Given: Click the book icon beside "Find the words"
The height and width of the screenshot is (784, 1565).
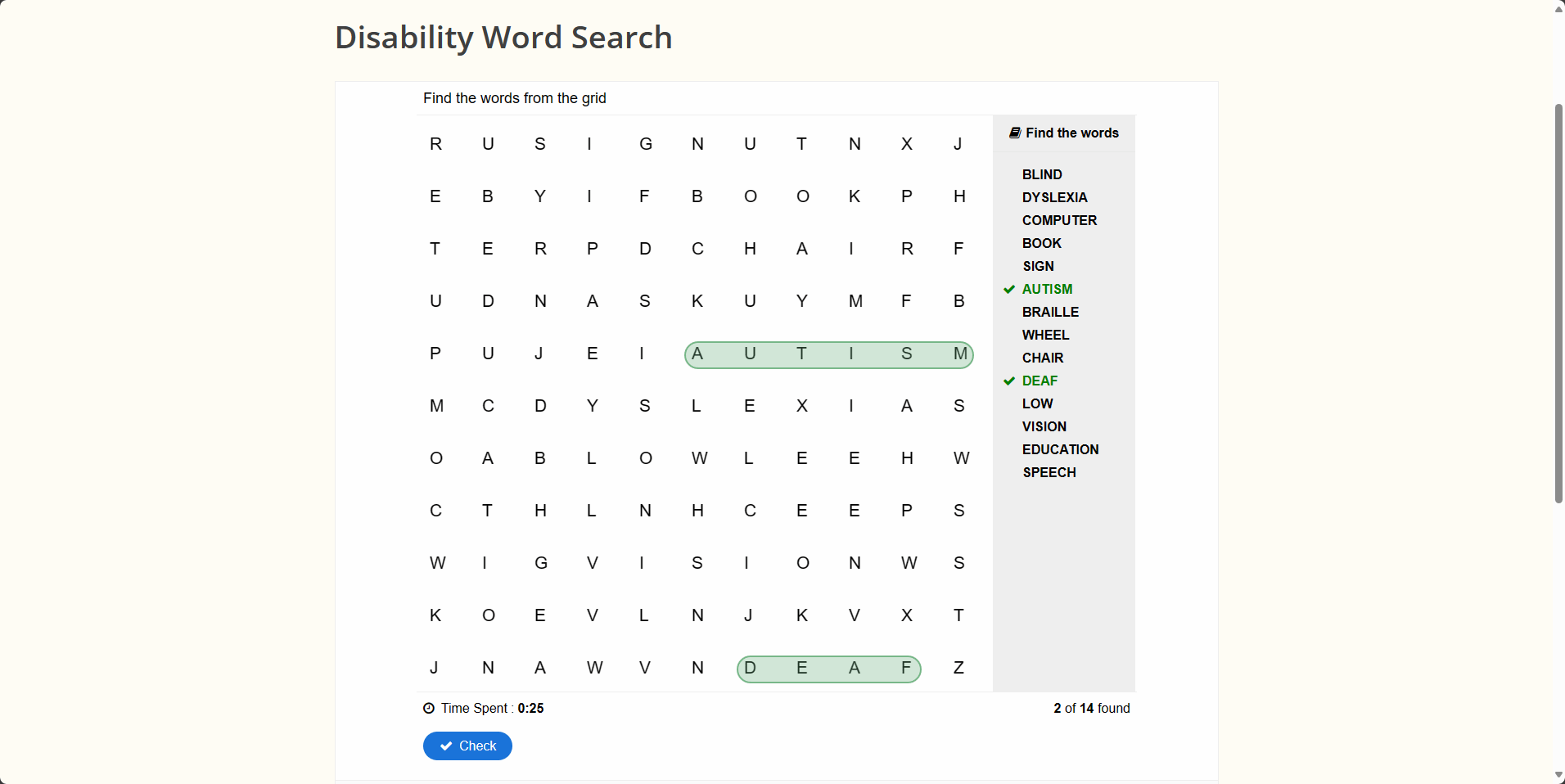Looking at the screenshot, I should pos(1013,132).
